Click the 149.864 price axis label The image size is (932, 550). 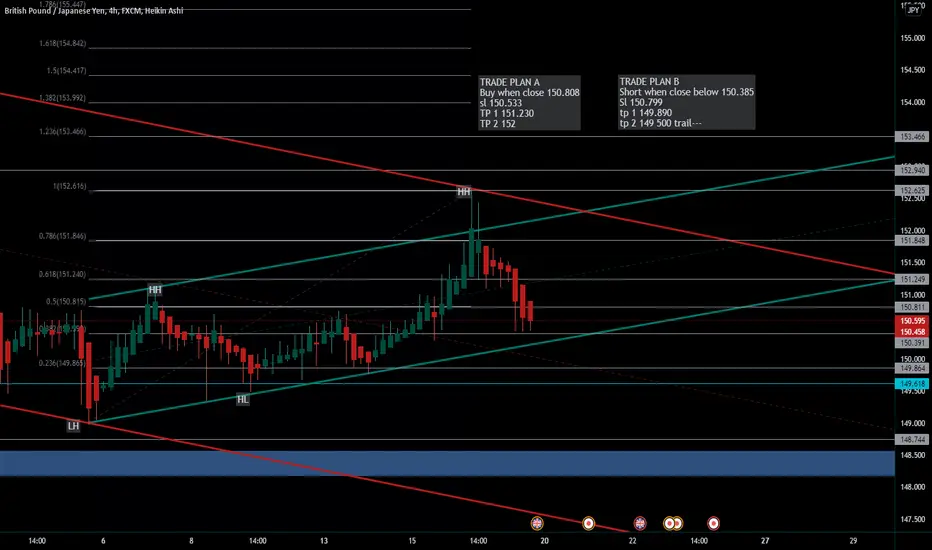click(x=912, y=369)
